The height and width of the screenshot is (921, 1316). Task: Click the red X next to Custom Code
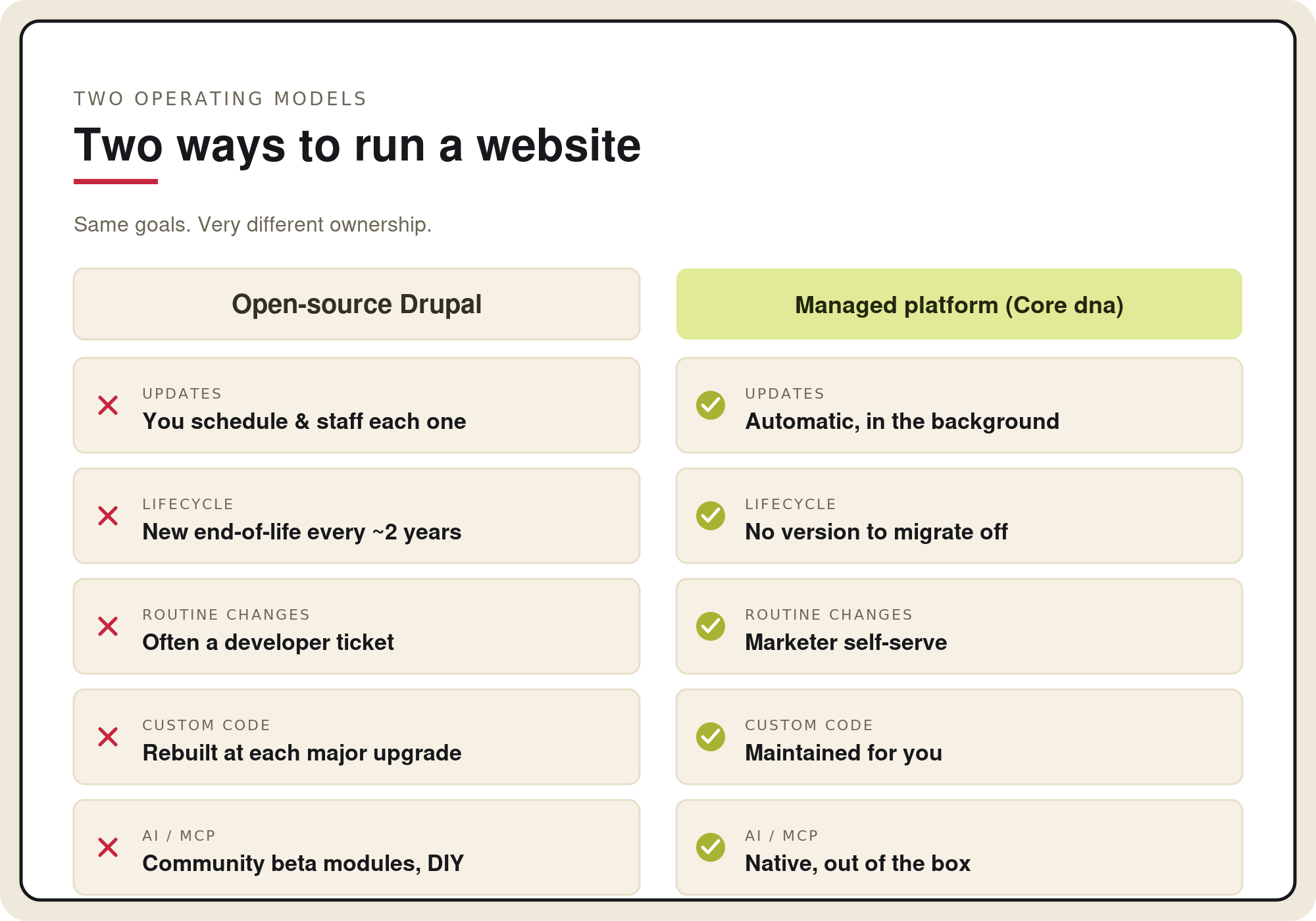point(108,737)
